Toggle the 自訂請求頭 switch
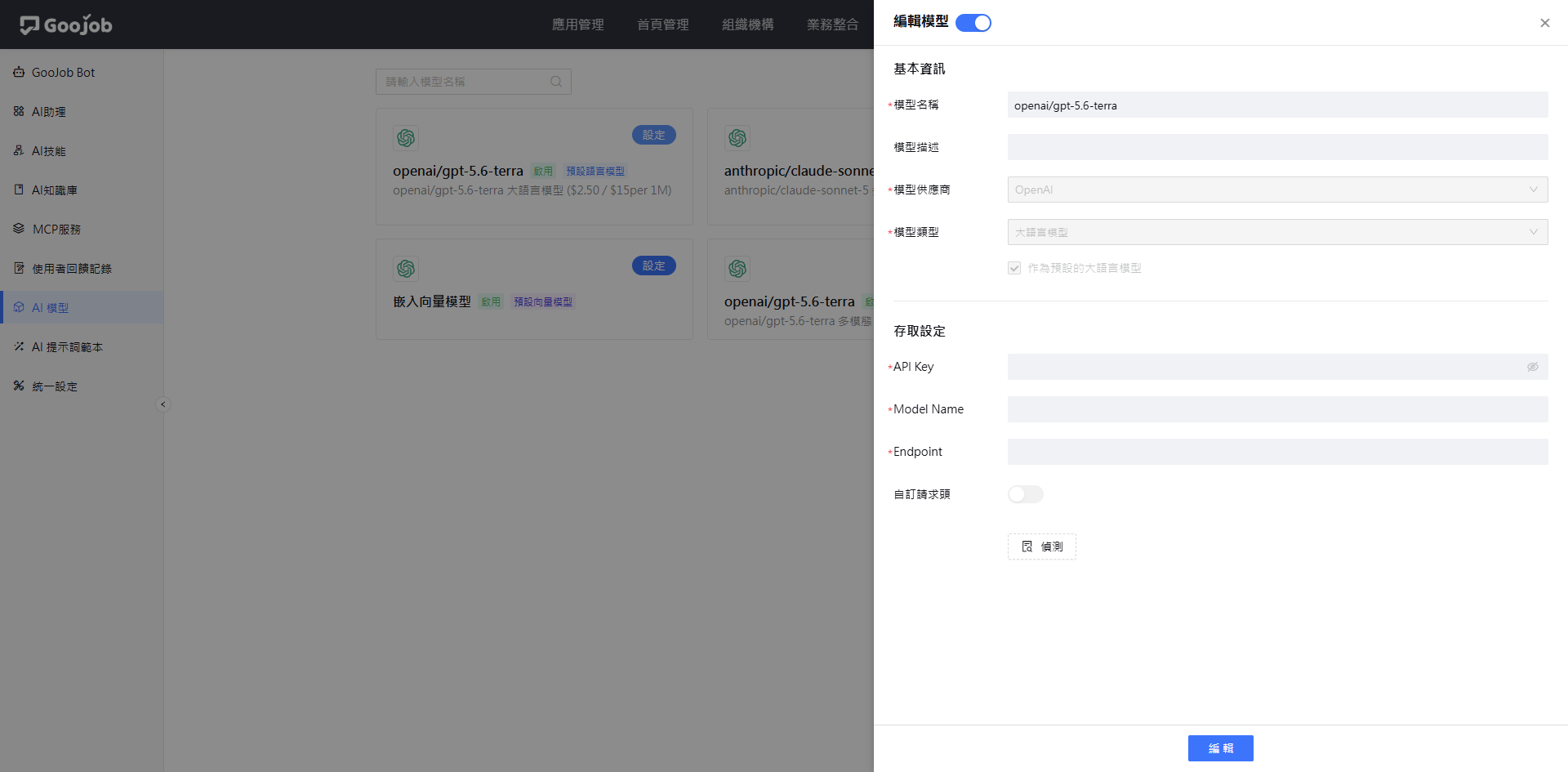Image resolution: width=1568 pixels, height=772 pixels. tap(1026, 494)
